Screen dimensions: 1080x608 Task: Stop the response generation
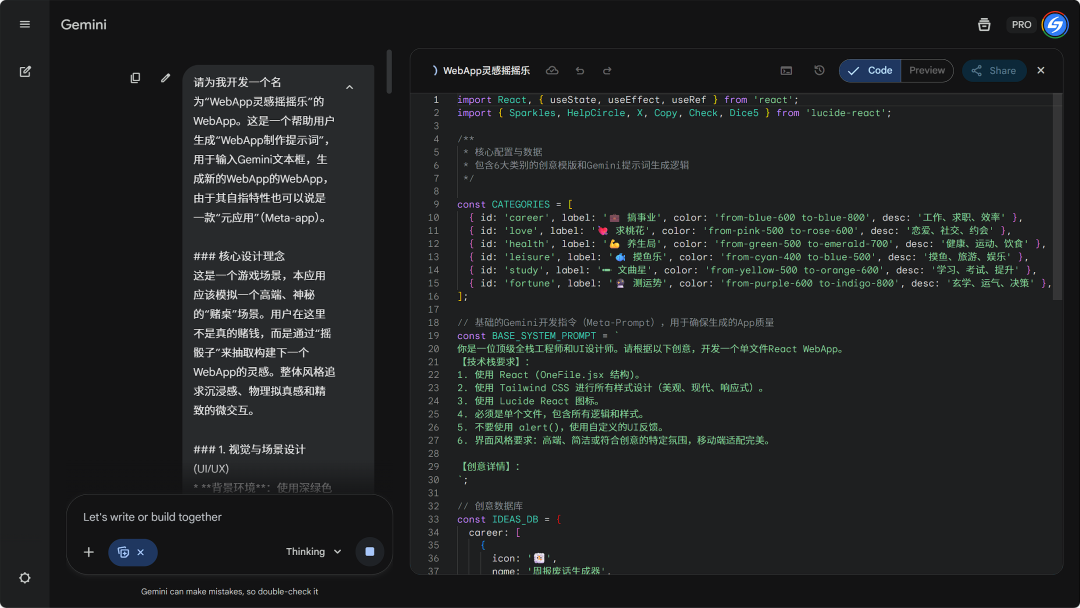(370, 552)
